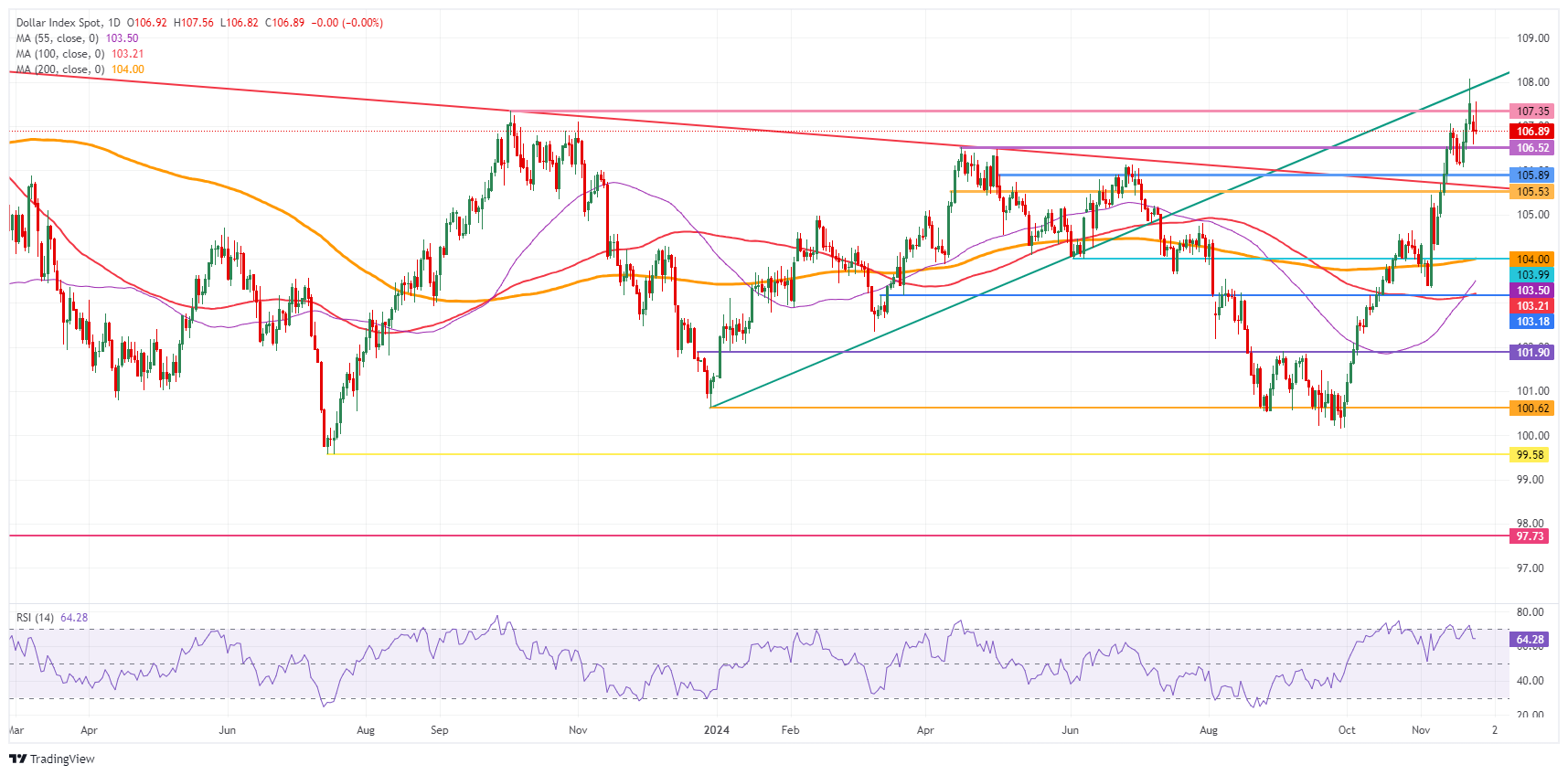This screenshot has height=775, width=1568.
Task: Select the purple 106.52 price axis label
Action: point(1532,148)
